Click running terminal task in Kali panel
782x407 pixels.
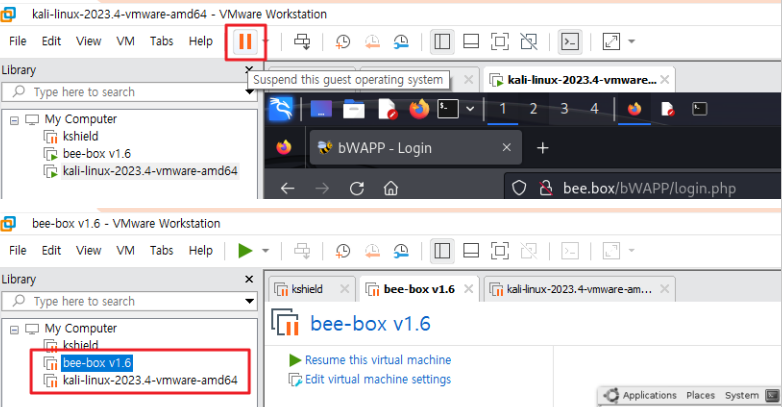[x=700, y=109]
